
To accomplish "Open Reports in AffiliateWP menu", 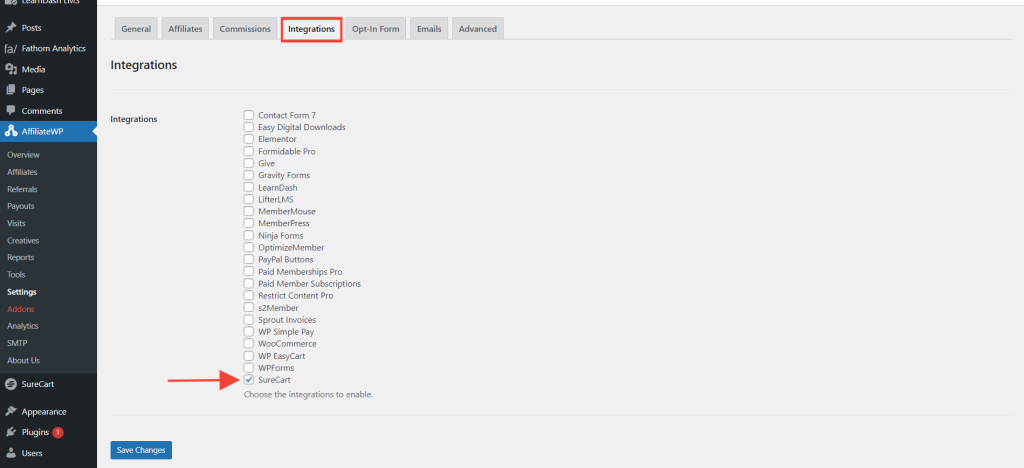I will [21, 258].
